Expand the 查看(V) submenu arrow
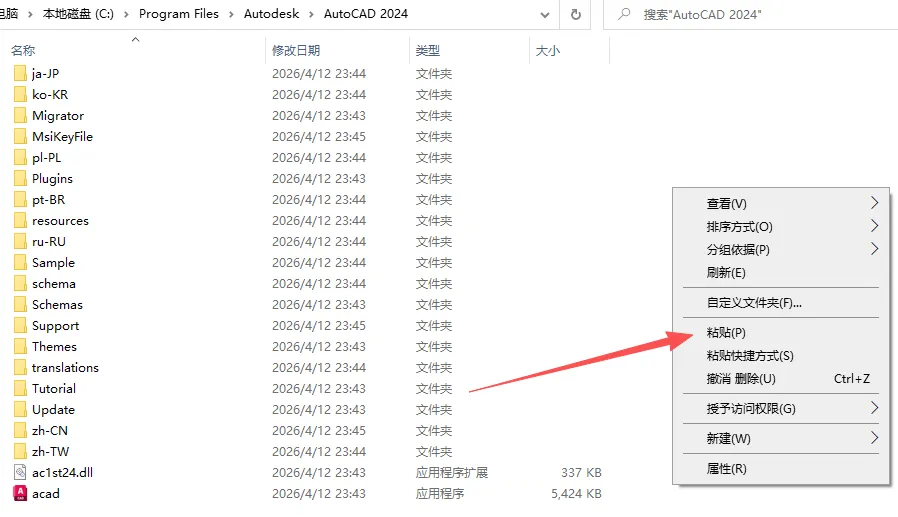Viewport: 898px width, 517px height. pyautogui.click(x=874, y=203)
